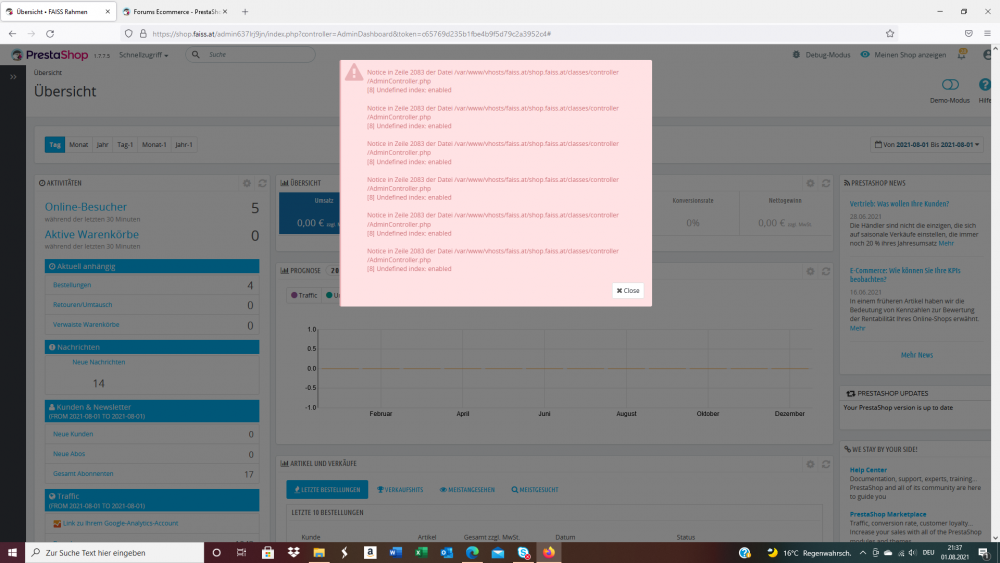This screenshot has height=563, width=1000.
Task: Switch to Meistgesucht tab
Action: point(534,490)
